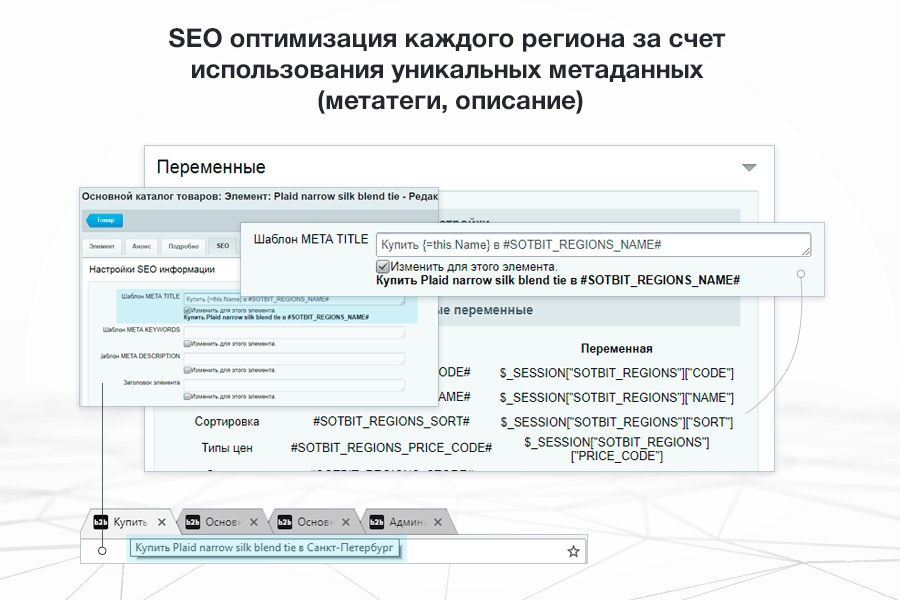Tick the checkbox under META DESCRIPTION field
Screen dimensions: 900x600
pos(188,370)
